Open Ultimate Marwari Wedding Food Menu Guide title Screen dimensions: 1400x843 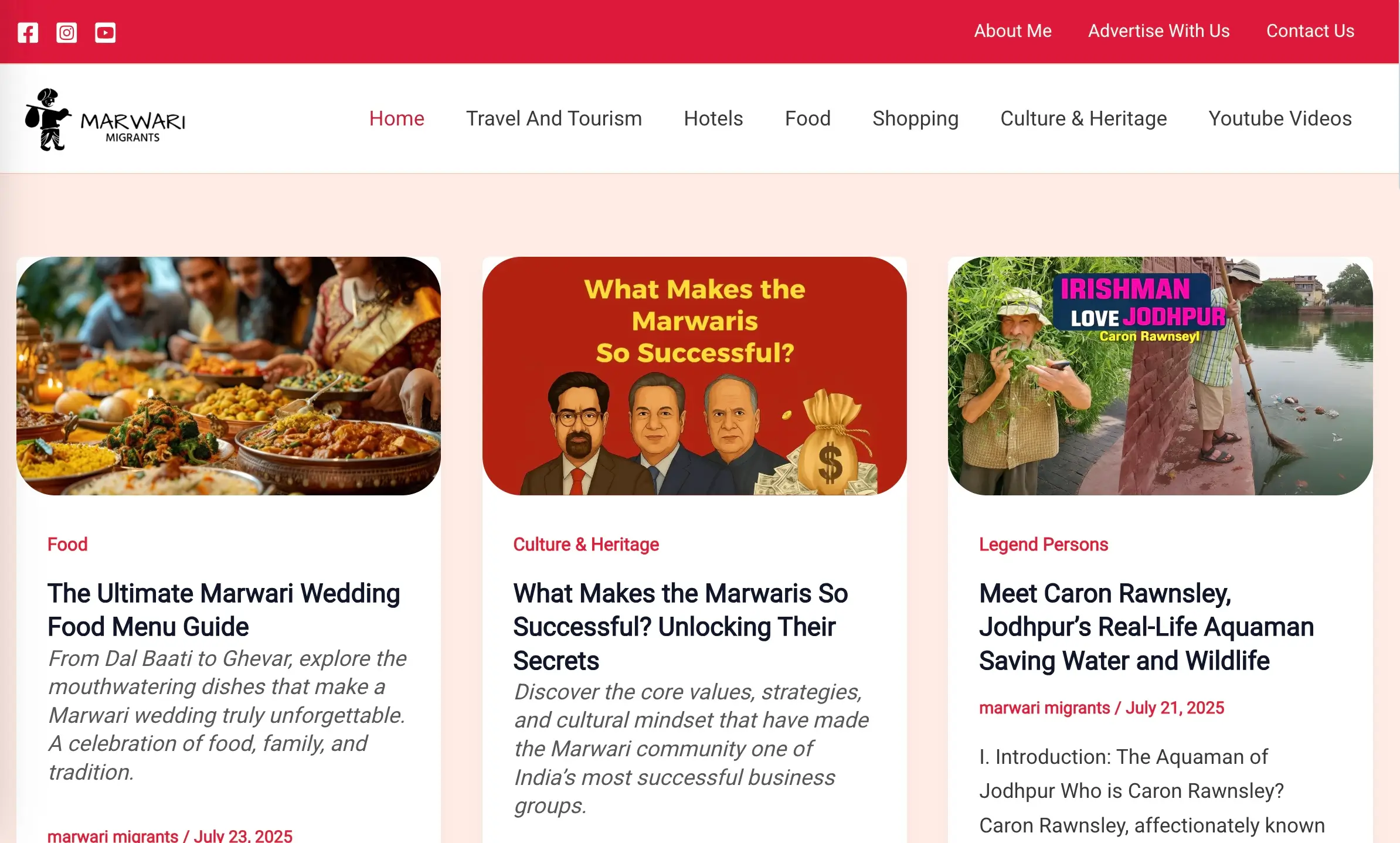point(223,610)
